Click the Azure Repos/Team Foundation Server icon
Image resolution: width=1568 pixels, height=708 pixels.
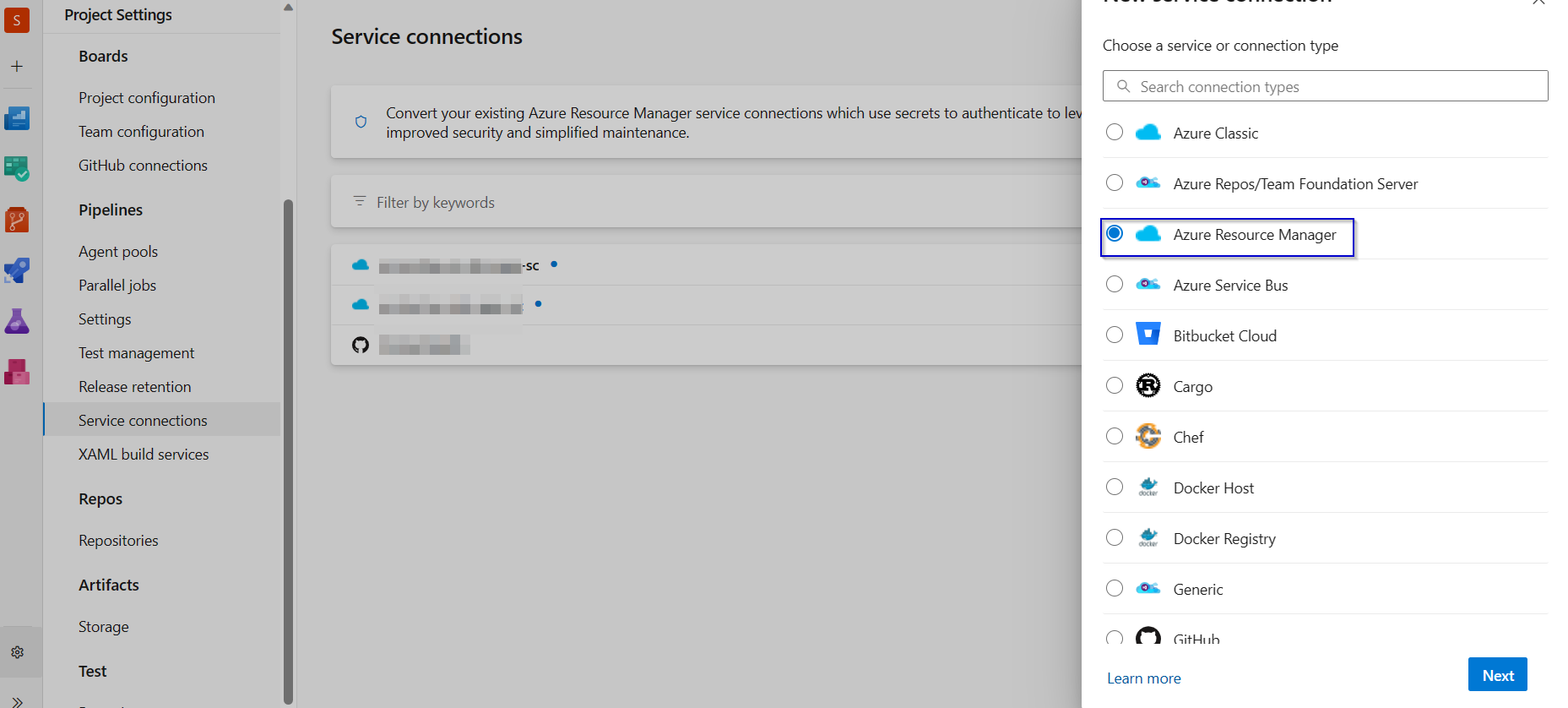tap(1148, 182)
